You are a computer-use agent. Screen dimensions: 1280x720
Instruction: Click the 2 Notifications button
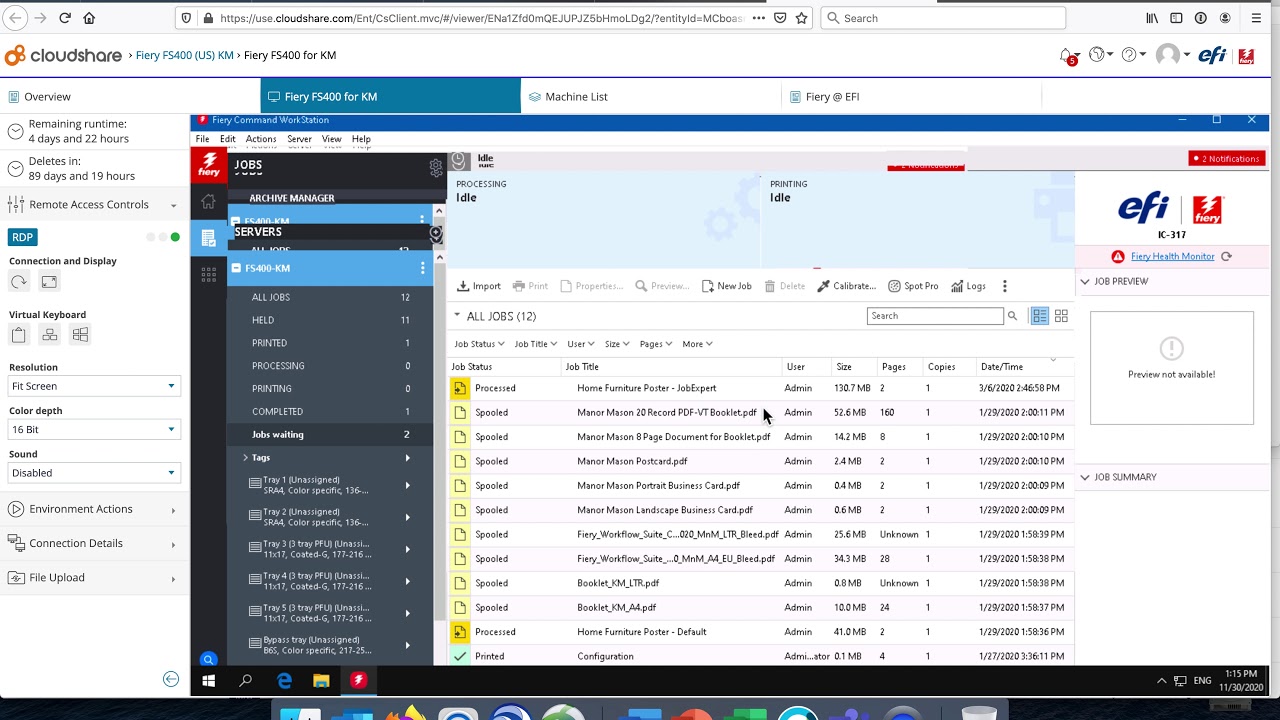click(x=1227, y=159)
